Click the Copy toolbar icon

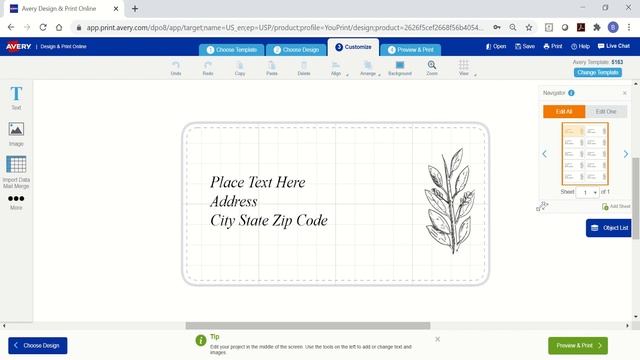(x=240, y=68)
